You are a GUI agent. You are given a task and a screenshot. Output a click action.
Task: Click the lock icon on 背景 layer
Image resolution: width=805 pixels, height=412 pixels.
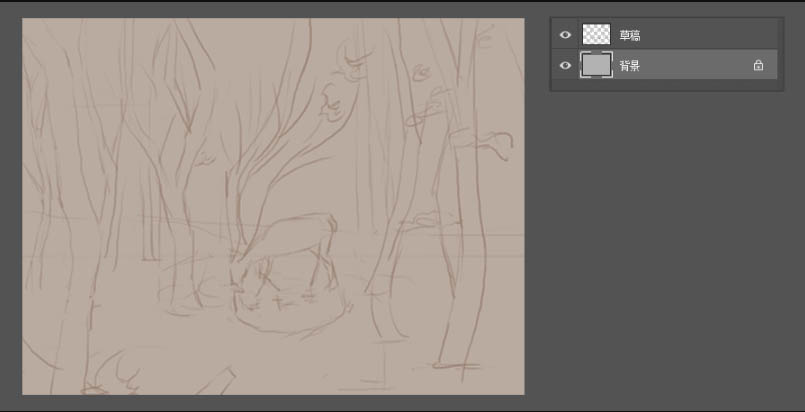(758, 65)
